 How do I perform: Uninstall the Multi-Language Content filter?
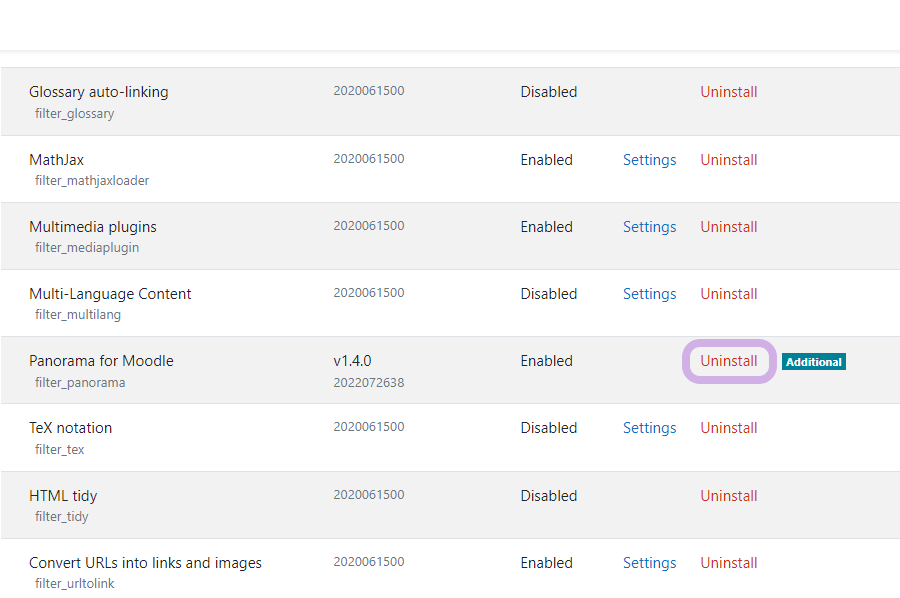click(x=728, y=294)
